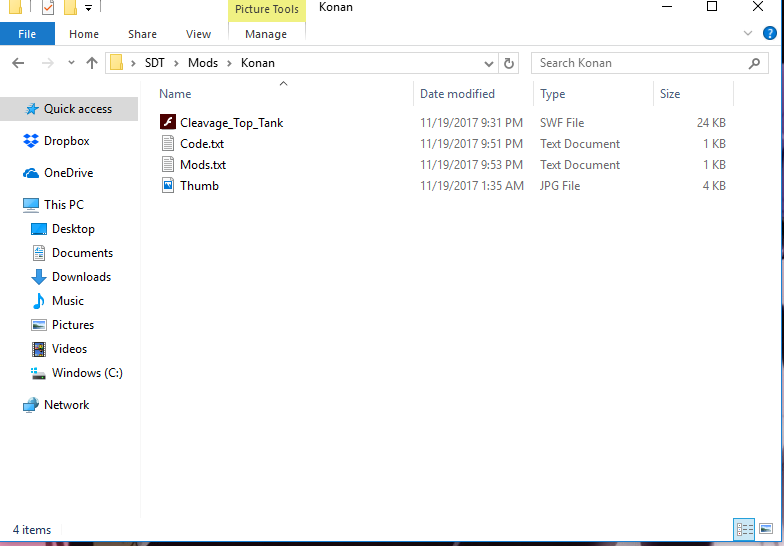Switch to the View ribbon tab
The height and width of the screenshot is (546, 784).
198,34
